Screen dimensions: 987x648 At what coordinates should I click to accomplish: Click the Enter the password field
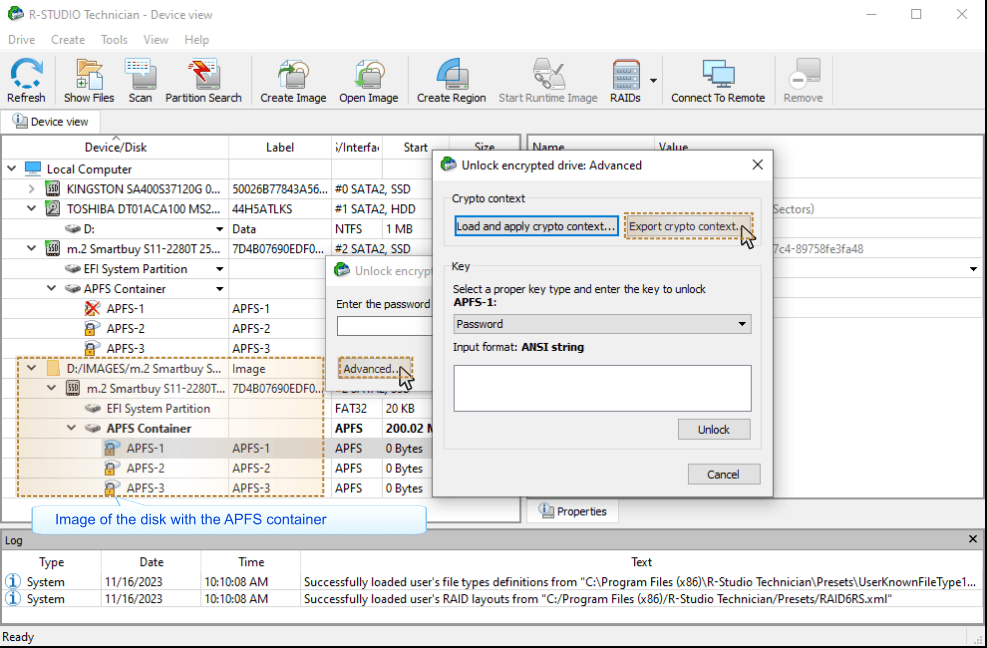384,326
